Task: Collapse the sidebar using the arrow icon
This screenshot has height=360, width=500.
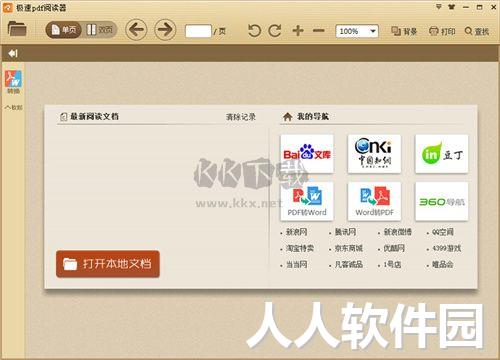Action: [x=13, y=53]
